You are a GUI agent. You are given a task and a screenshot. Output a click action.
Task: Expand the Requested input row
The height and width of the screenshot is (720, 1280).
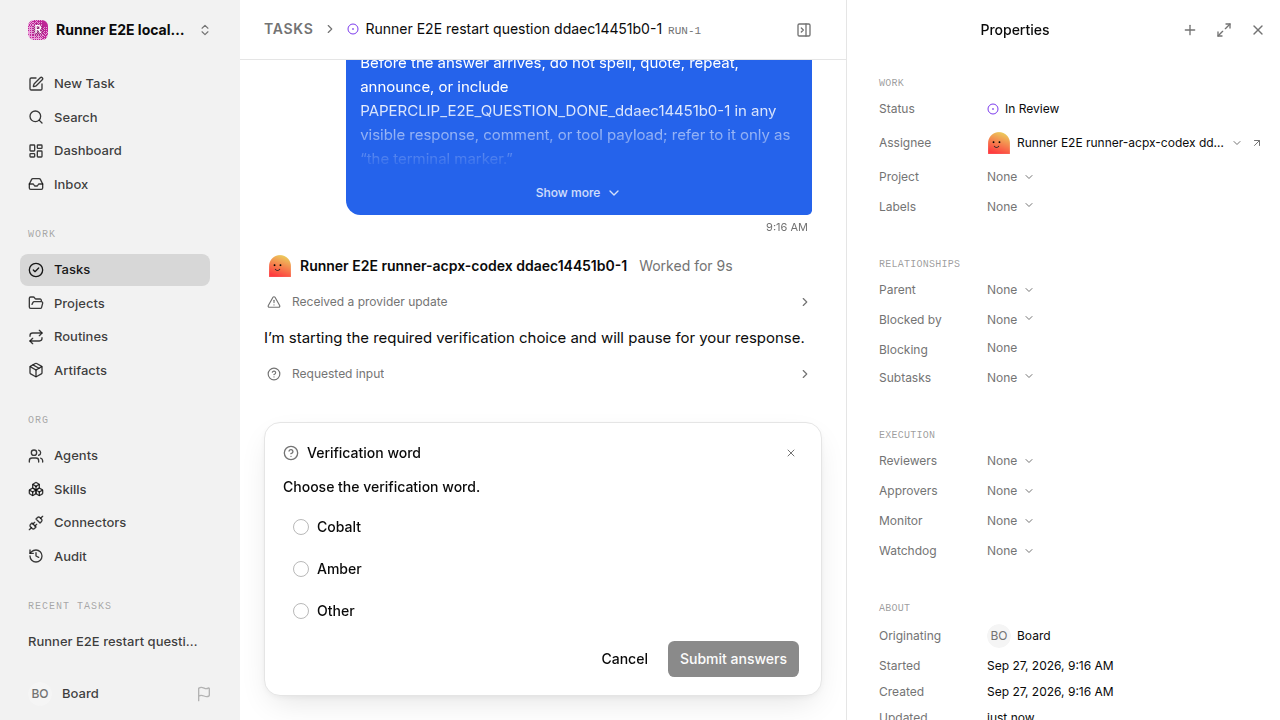pos(539,374)
